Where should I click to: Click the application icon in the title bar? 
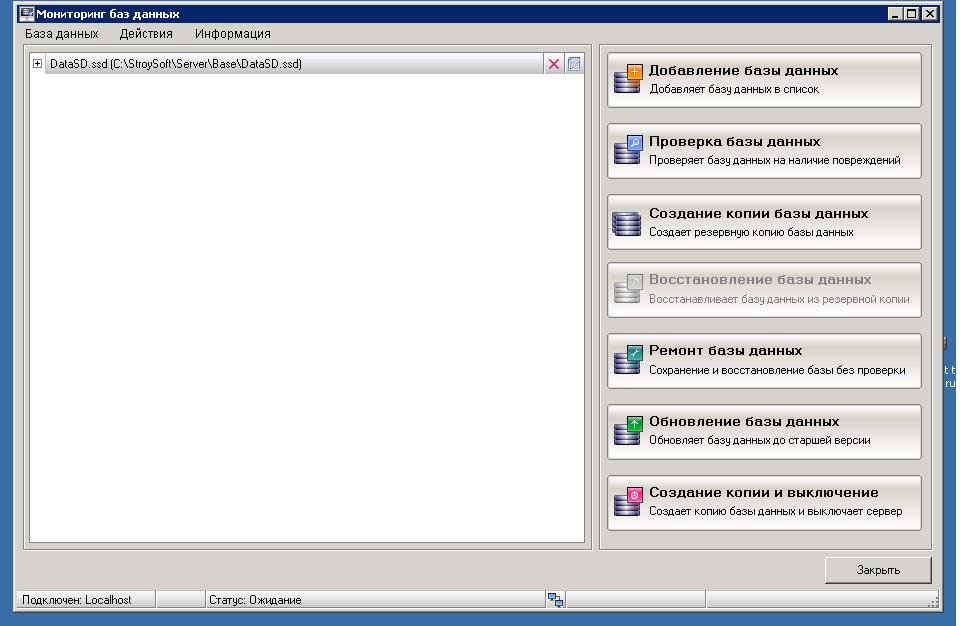point(27,14)
